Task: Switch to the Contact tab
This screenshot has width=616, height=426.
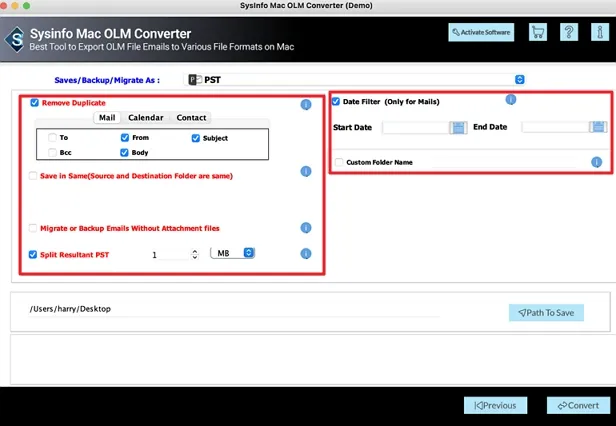Action: tap(191, 118)
